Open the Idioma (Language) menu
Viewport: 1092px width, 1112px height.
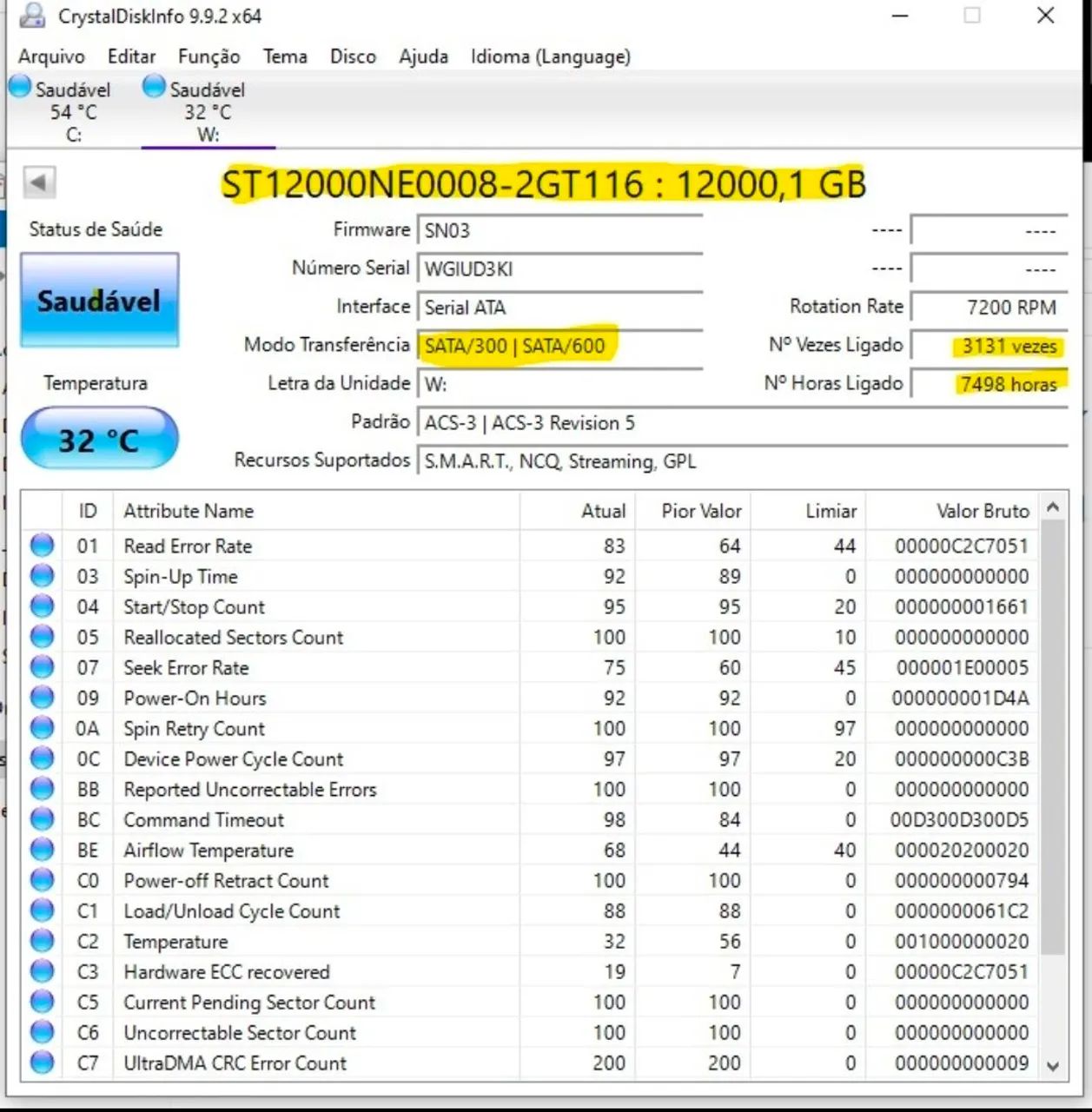[551, 56]
